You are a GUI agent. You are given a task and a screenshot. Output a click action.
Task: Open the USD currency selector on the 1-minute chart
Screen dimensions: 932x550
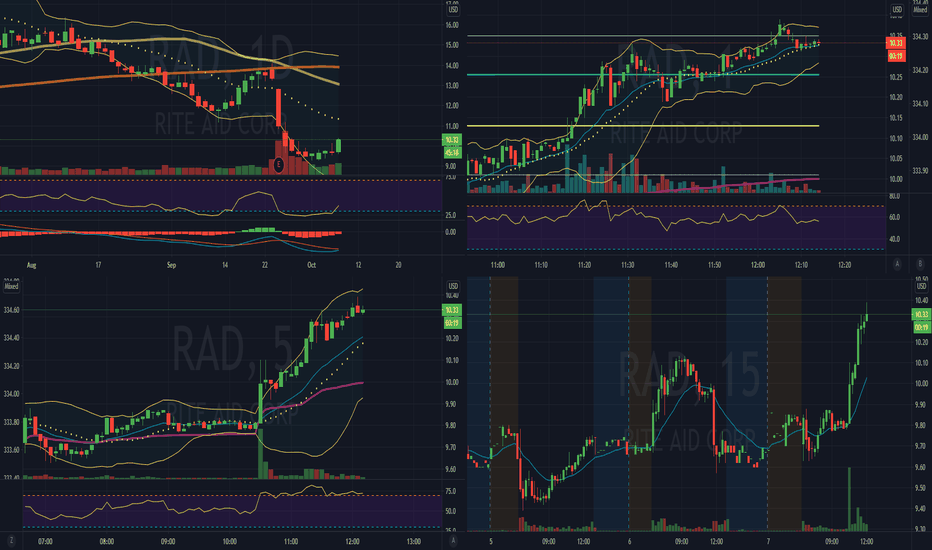[896, 10]
